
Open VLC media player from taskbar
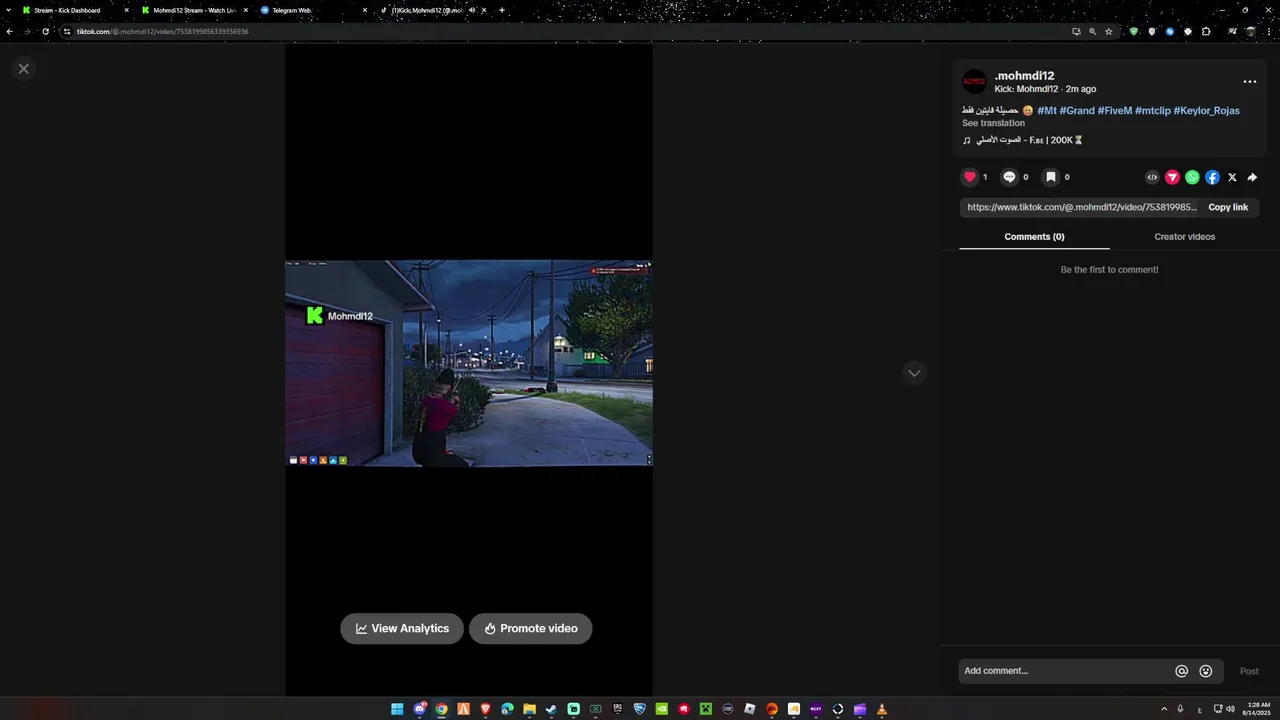pyautogui.click(x=882, y=709)
